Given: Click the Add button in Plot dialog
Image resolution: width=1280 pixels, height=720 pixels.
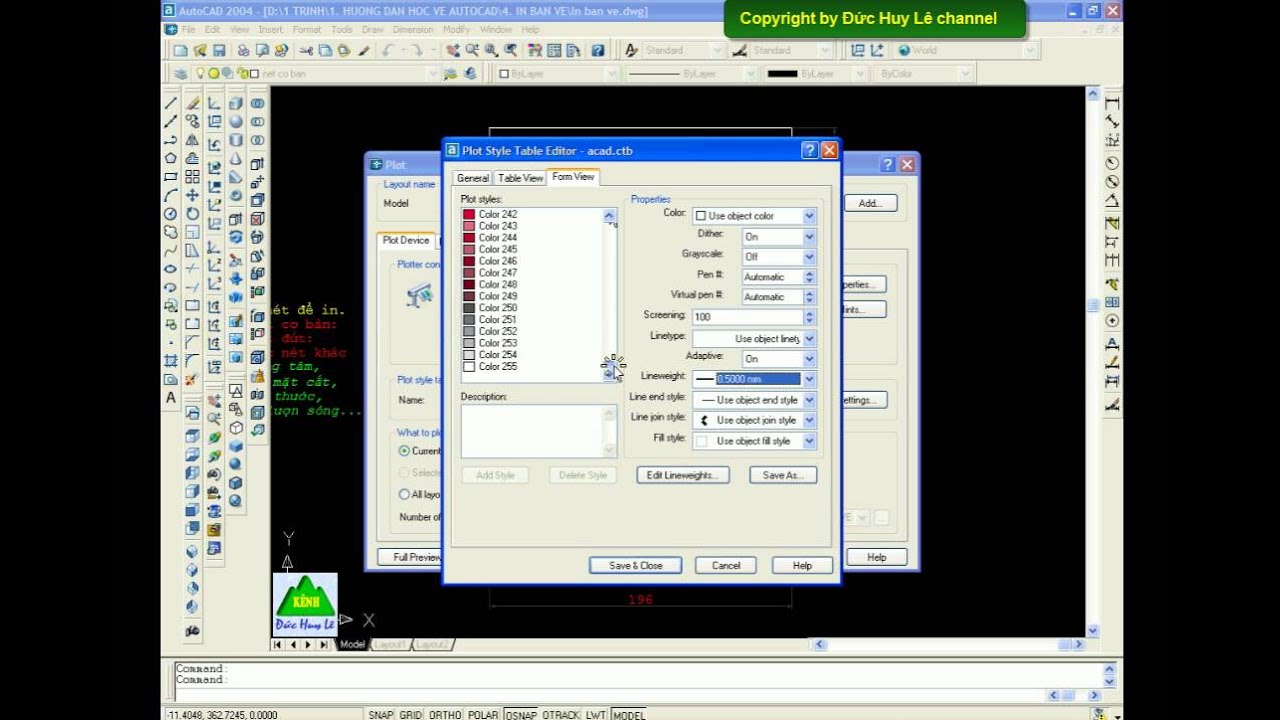Looking at the screenshot, I should point(870,203).
